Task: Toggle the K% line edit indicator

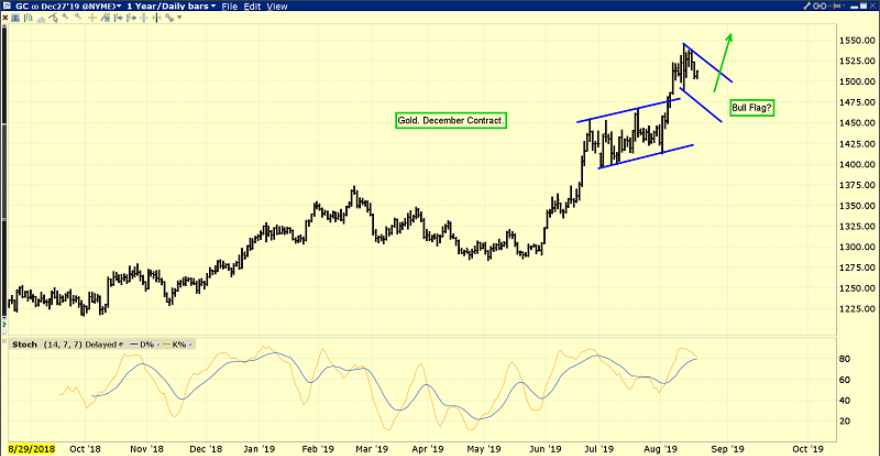Action: pos(190,344)
